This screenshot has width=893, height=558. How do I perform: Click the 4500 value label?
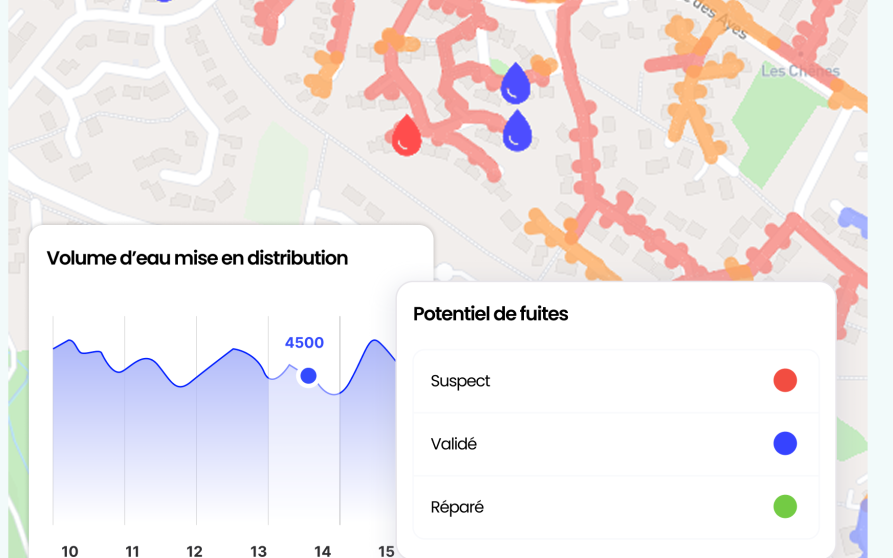(304, 343)
